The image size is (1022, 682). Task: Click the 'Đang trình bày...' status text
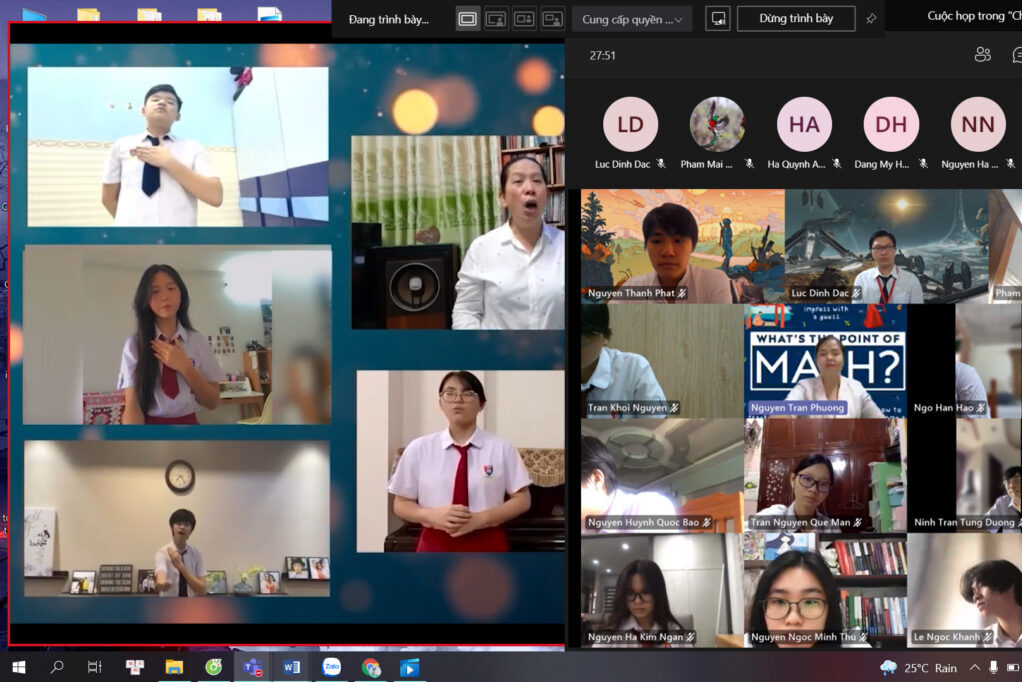[x=388, y=20]
